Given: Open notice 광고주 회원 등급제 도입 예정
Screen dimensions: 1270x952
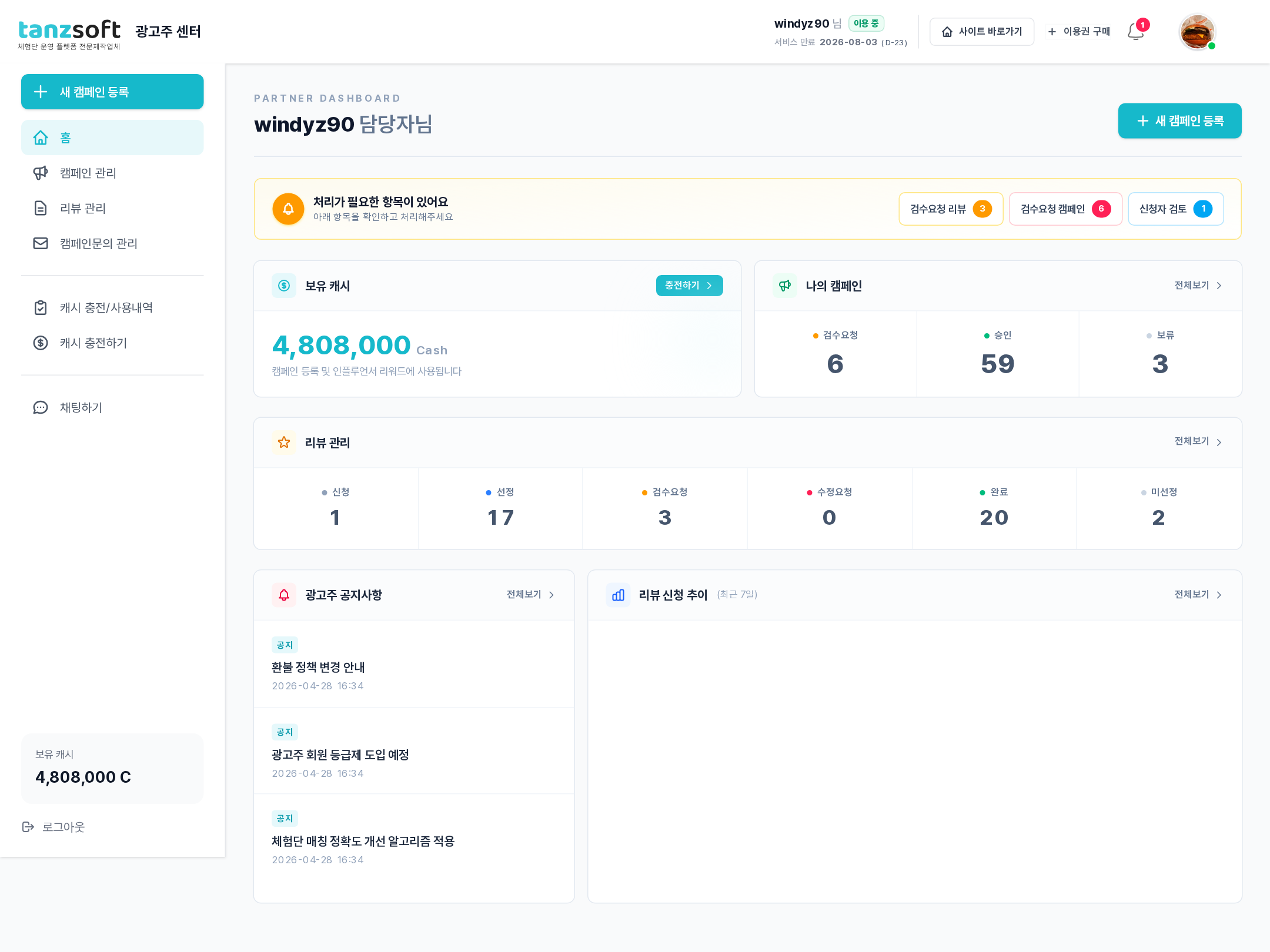Looking at the screenshot, I should click(x=414, y=751).
